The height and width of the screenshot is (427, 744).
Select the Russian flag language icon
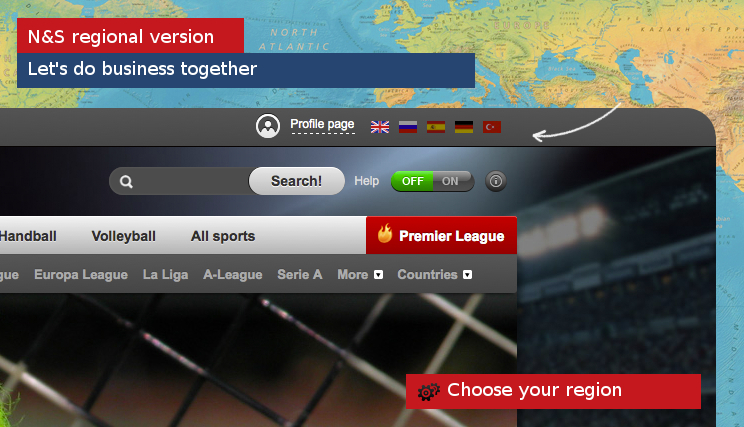(x=408, y=127)
